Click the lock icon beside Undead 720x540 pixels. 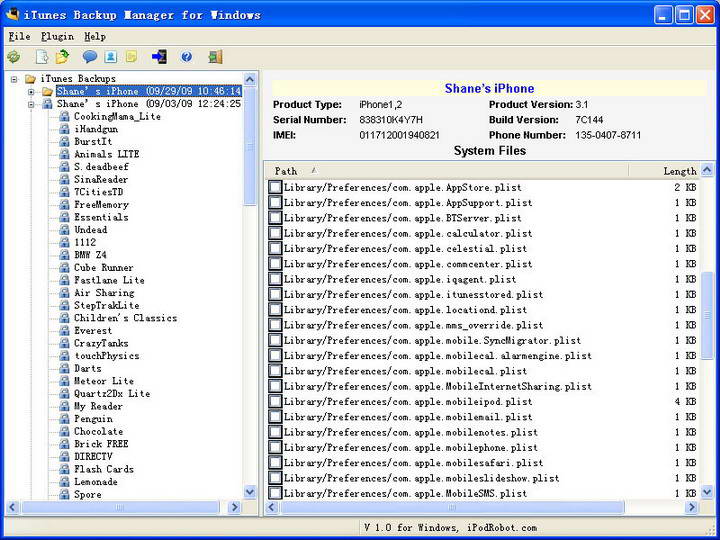(x=65, y=230)
